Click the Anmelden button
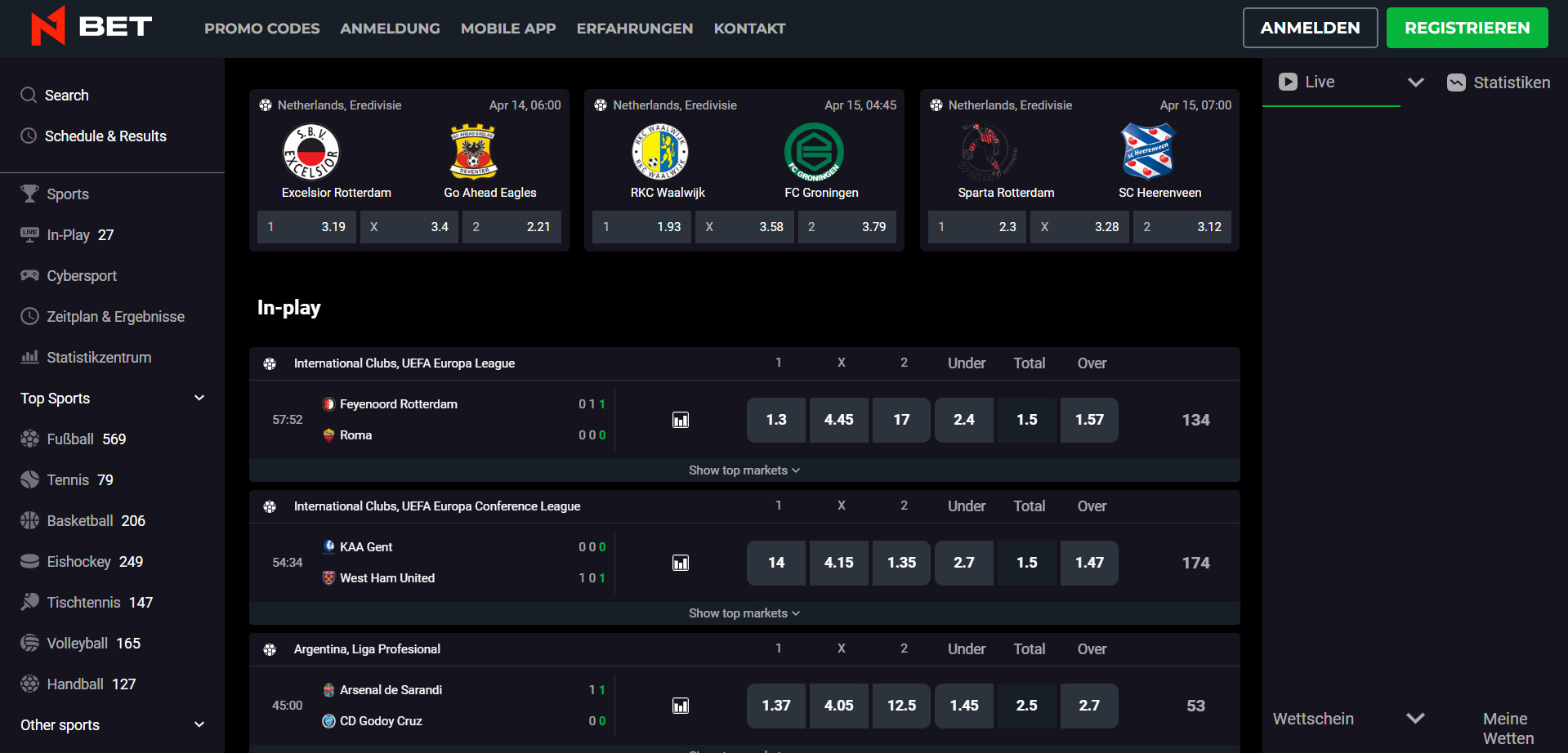This screenshot has height=753, width=1568. coord(1310,28)
